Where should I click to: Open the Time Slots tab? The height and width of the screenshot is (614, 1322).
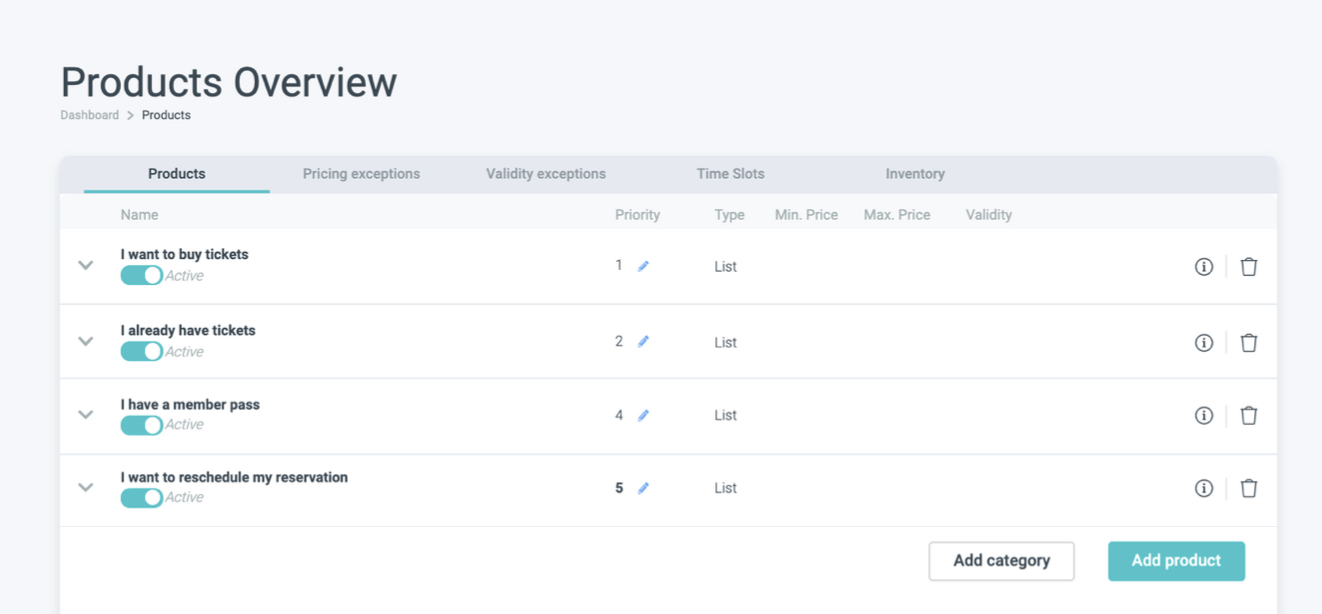tap(730, 174)
